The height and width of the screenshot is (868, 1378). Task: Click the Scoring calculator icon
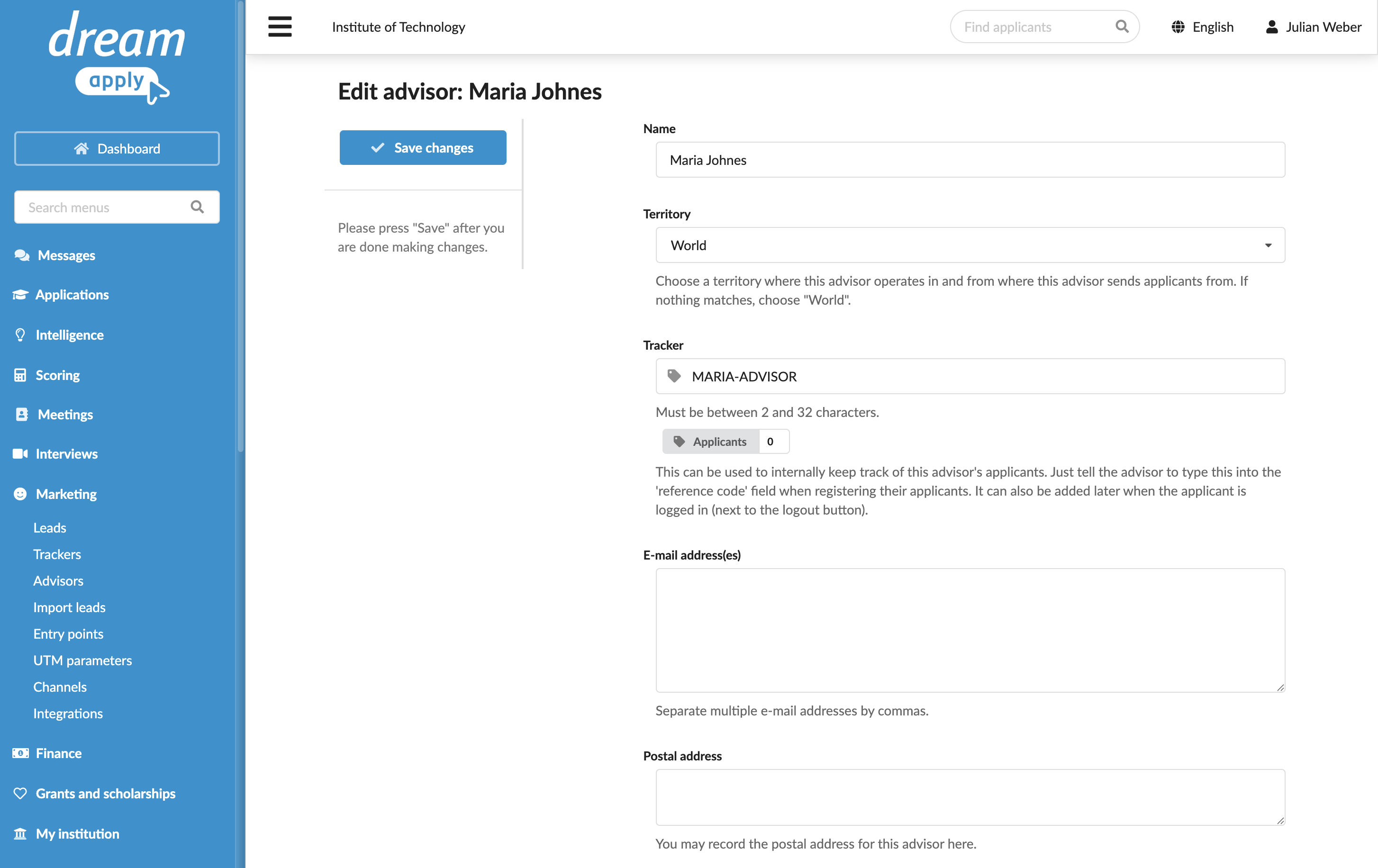click(x=20, y=375)
